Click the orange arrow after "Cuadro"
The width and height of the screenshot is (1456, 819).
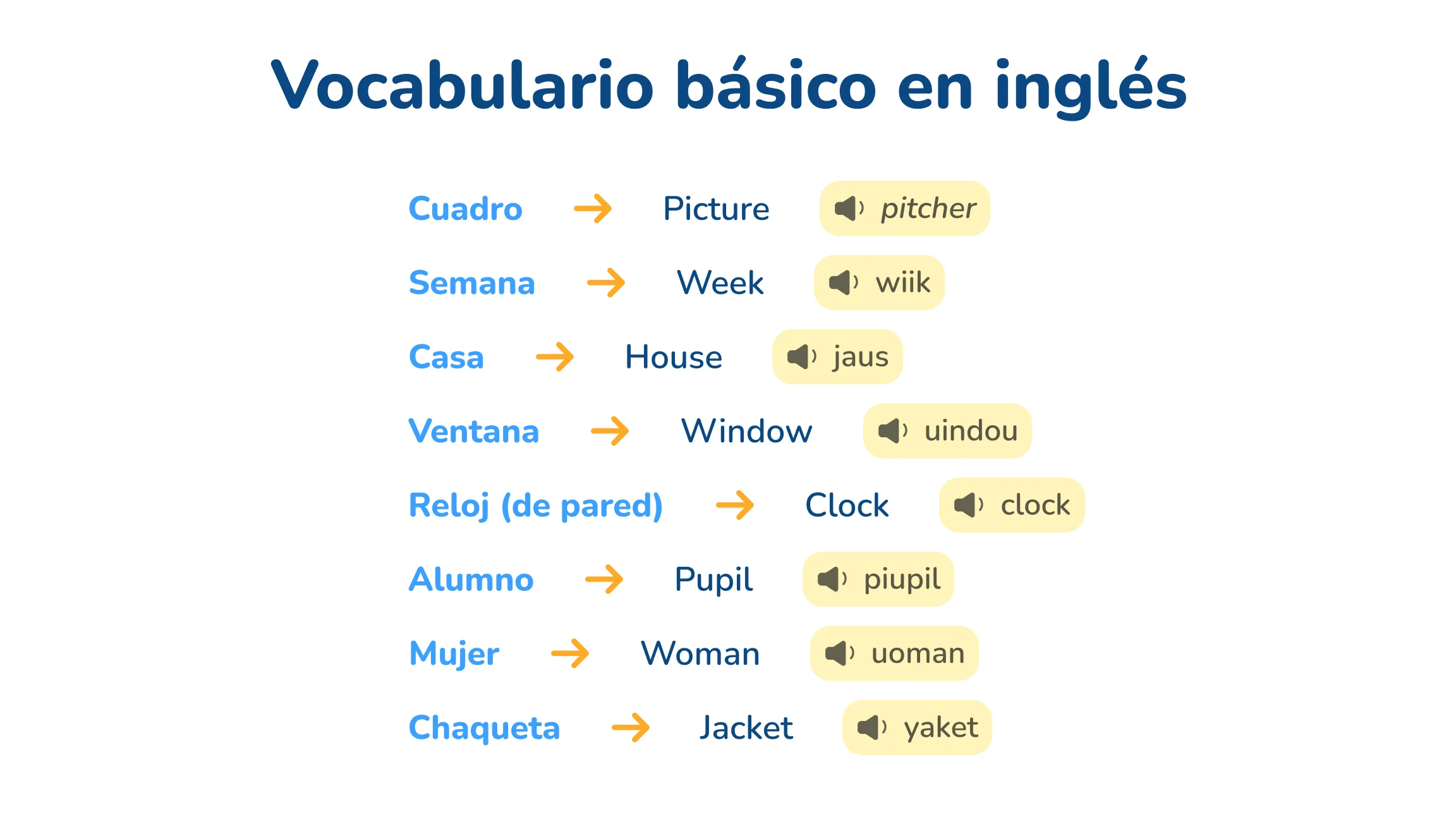[x=593, y=209]
